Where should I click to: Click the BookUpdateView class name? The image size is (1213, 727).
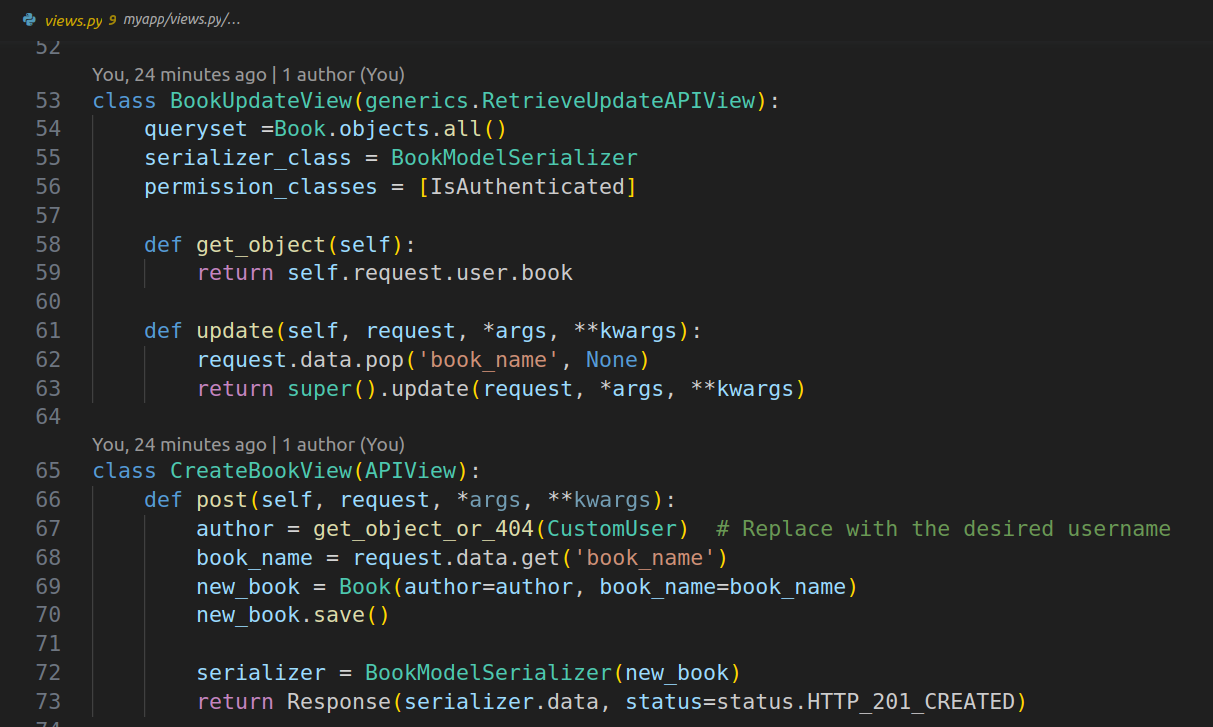point(261,100)
